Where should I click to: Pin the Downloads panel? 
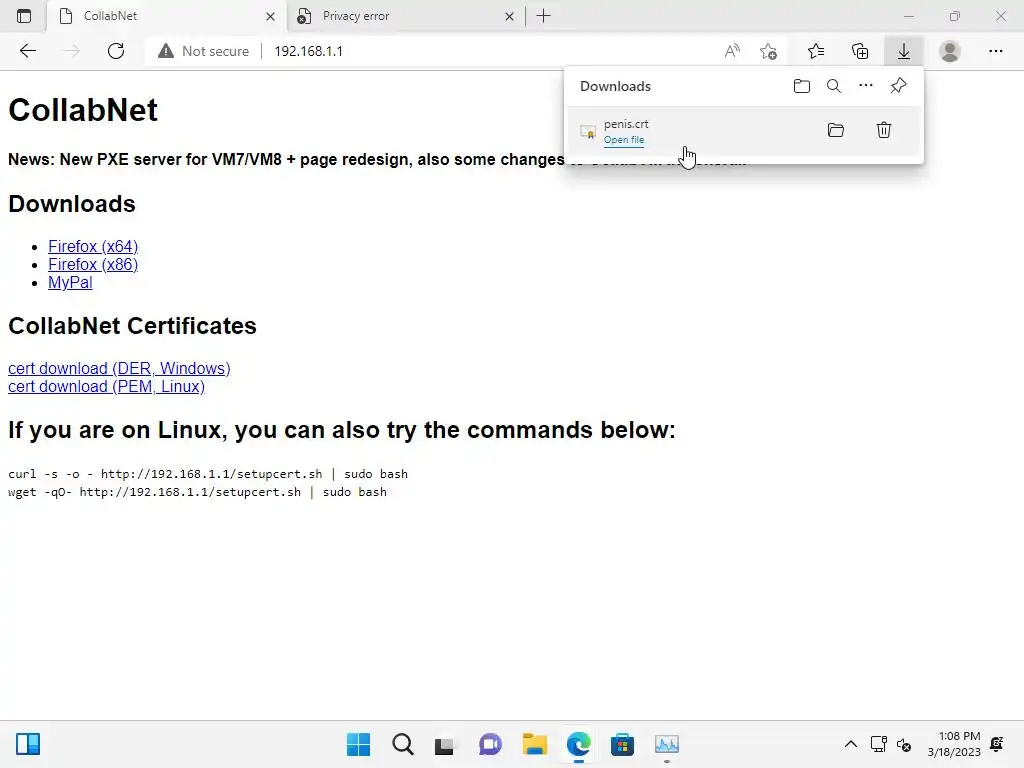pyautogui.click(x=899, y=86)
